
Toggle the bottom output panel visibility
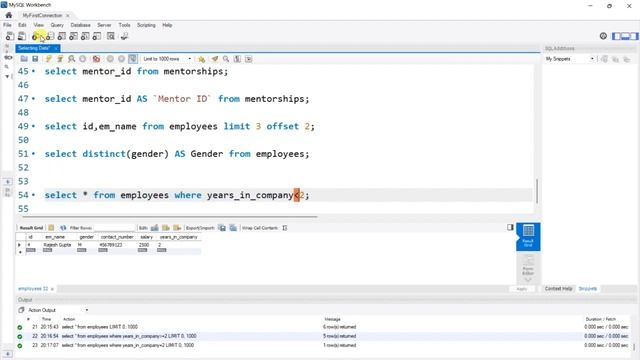(625, 36)
